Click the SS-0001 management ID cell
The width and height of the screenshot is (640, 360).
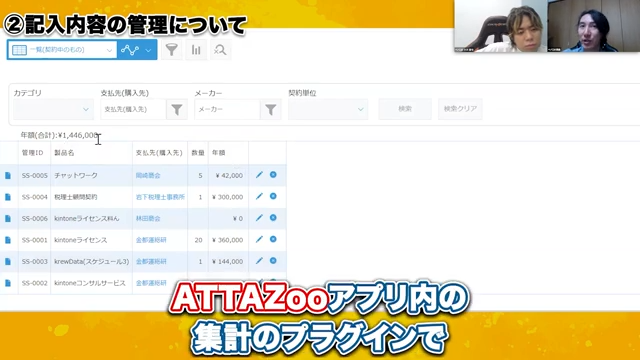[x=35, y=240]
